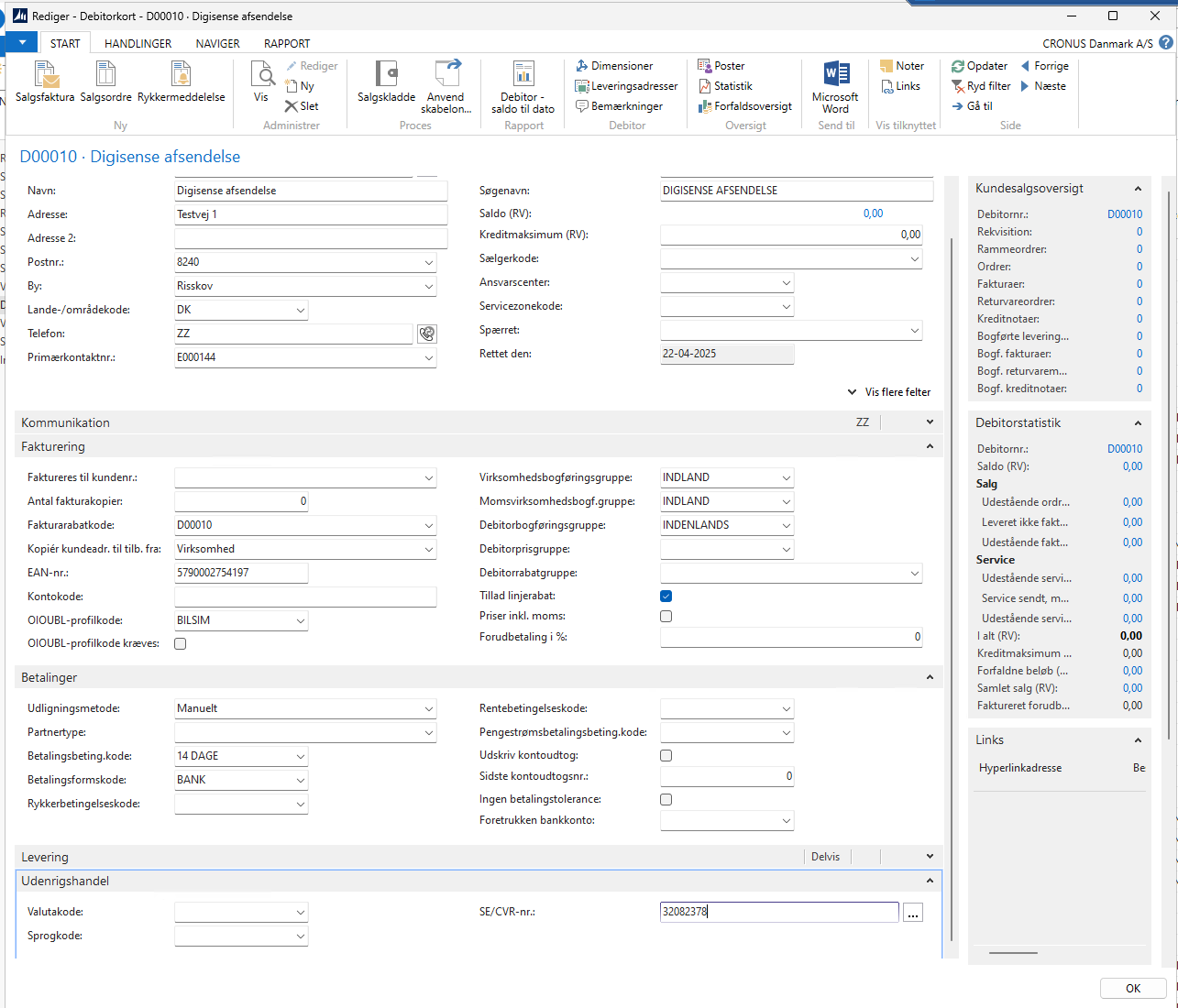Image resolution: width=1178 pixels, height=1008 pixels.
Task: Toggle OIOUBL-profilkode kræves checkbox
Action: point(181,643)
